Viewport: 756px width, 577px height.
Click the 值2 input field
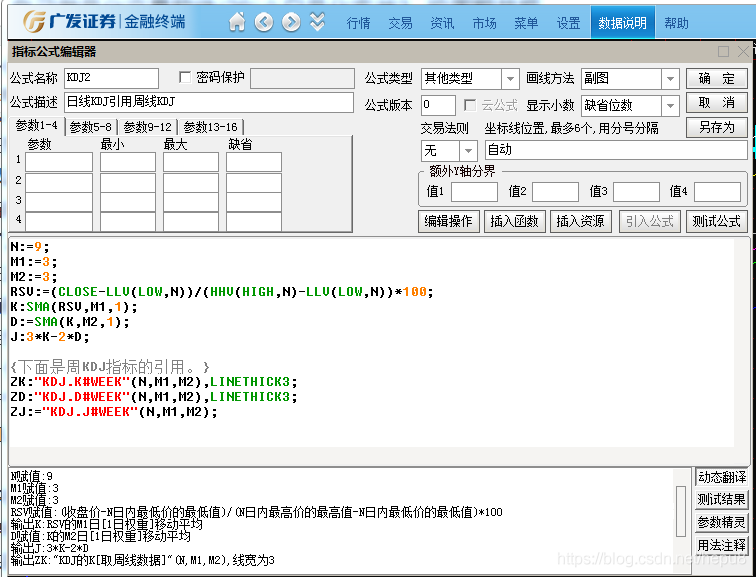[555, 192]
